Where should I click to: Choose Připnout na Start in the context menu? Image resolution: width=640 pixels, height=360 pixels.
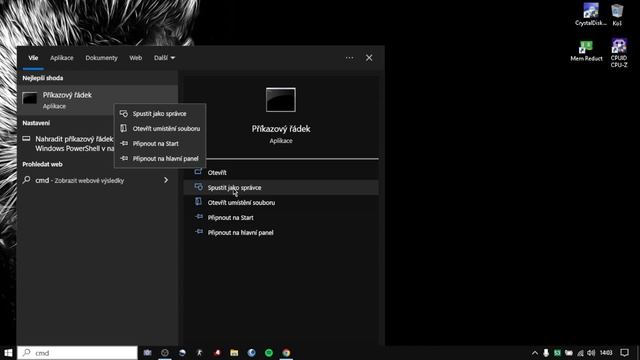[160, 144]
